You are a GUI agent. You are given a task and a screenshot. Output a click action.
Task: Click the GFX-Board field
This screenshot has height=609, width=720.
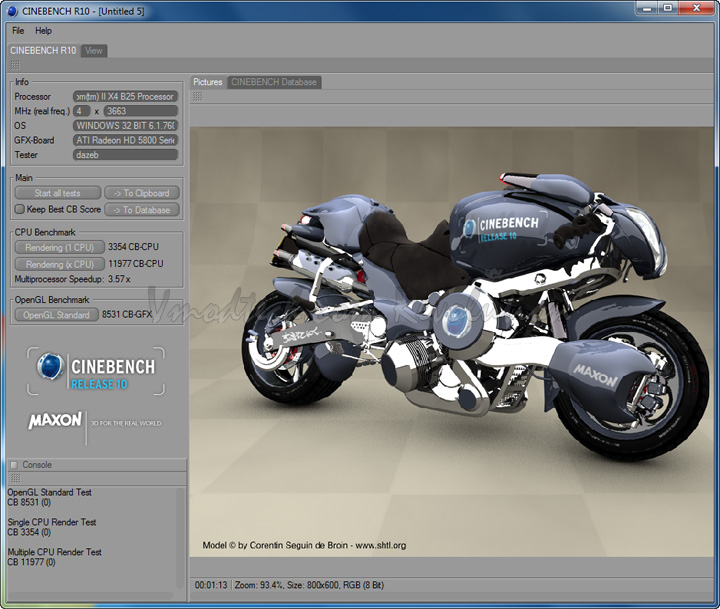click(125, 140)
